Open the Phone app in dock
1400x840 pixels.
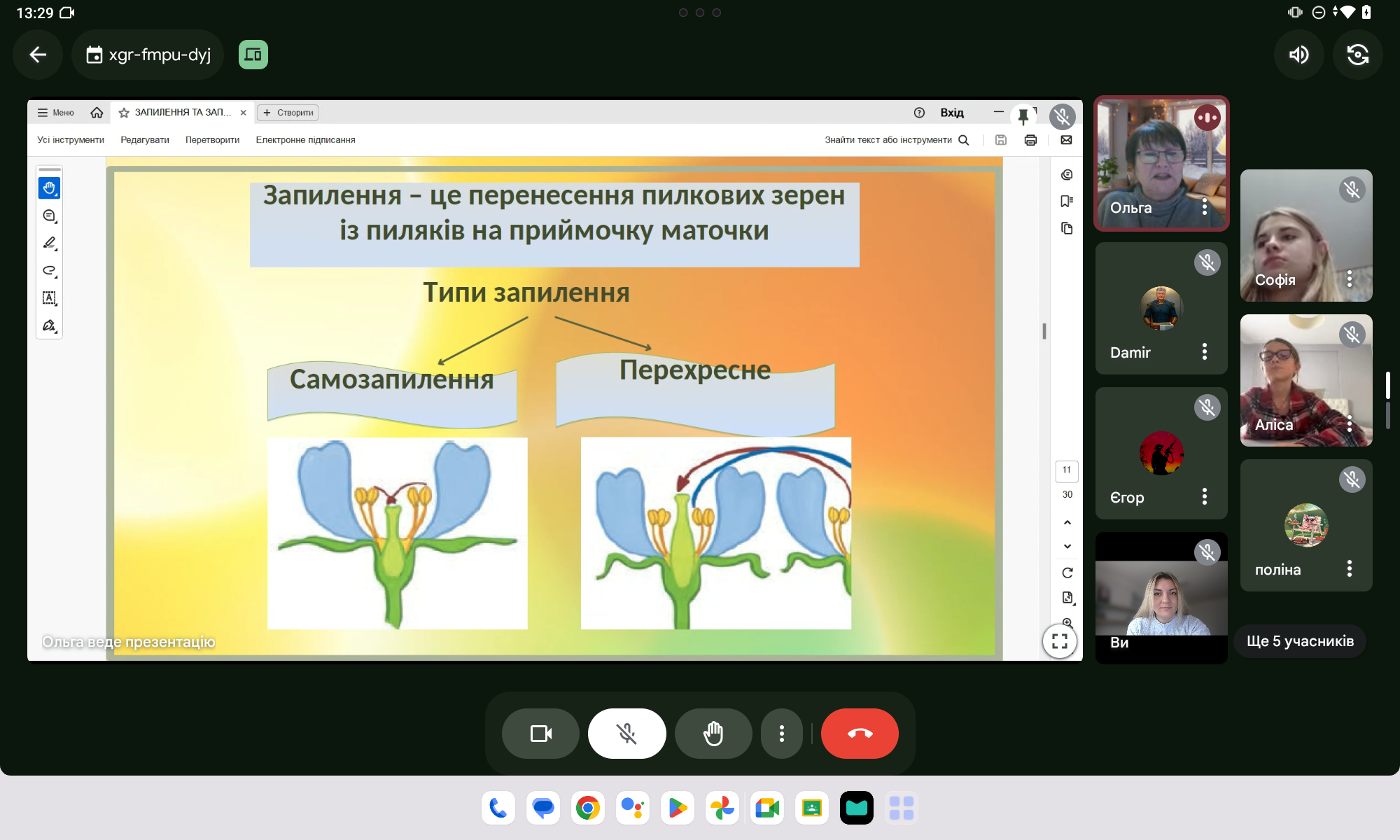pyautogui.click(x=498, y=808)
